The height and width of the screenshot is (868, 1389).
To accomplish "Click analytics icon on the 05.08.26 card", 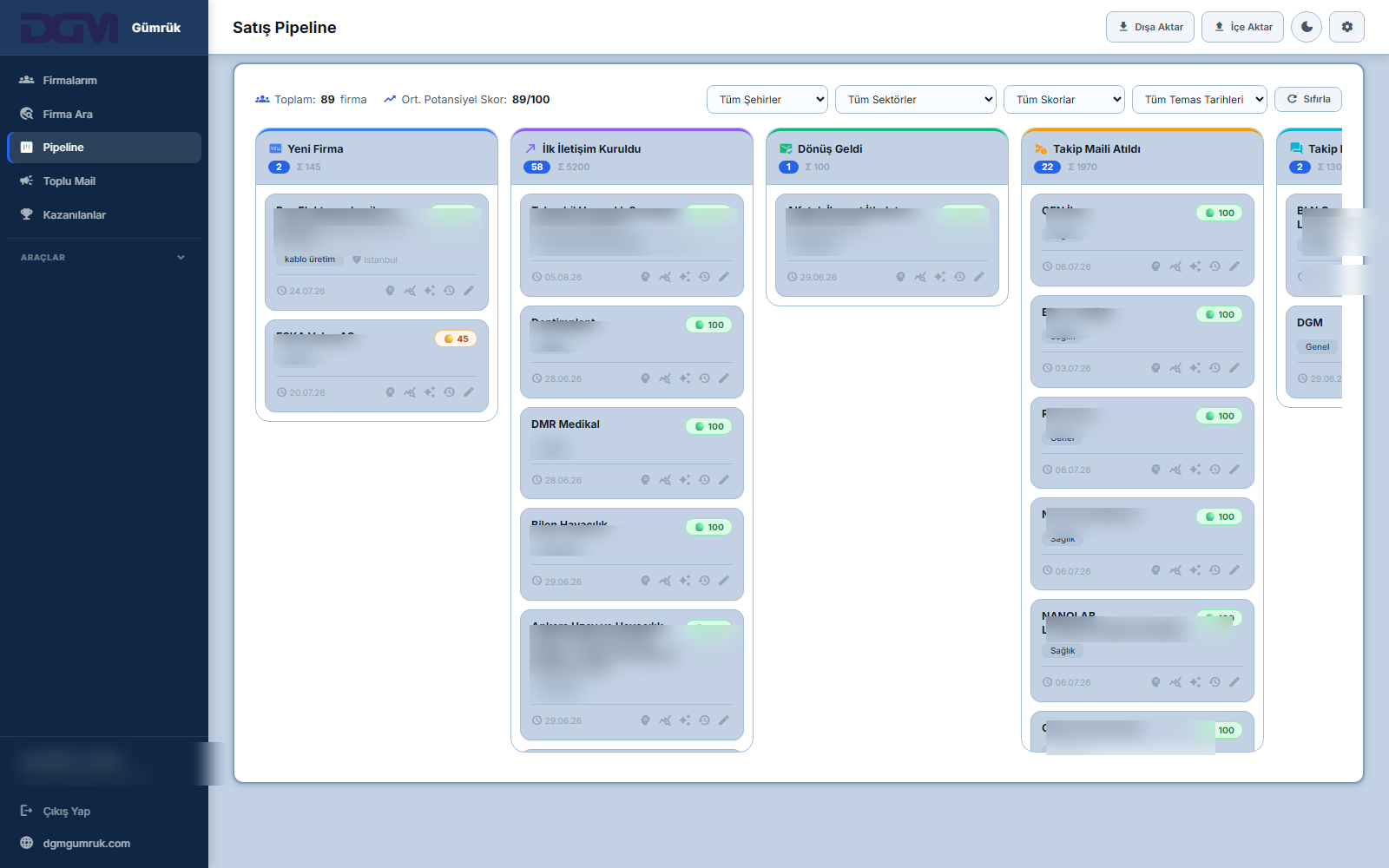I will [x=665, y=277].
